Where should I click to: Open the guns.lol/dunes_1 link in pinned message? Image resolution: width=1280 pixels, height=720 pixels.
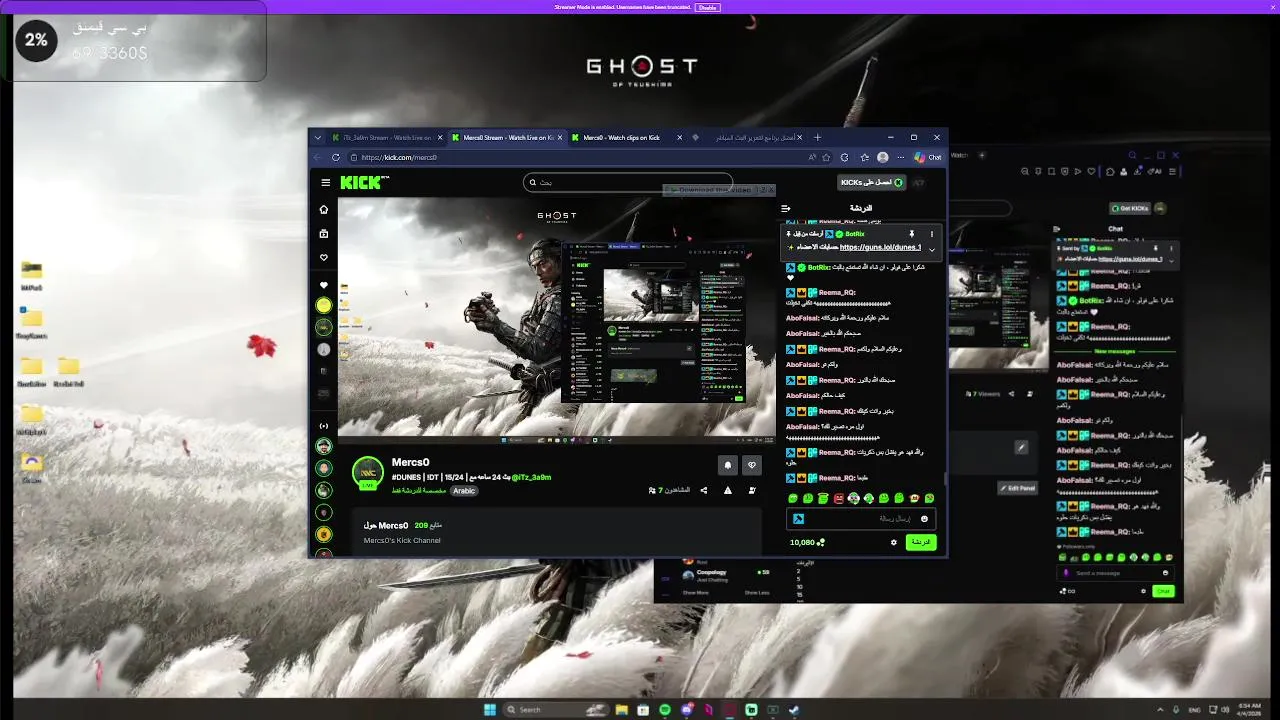880,247
